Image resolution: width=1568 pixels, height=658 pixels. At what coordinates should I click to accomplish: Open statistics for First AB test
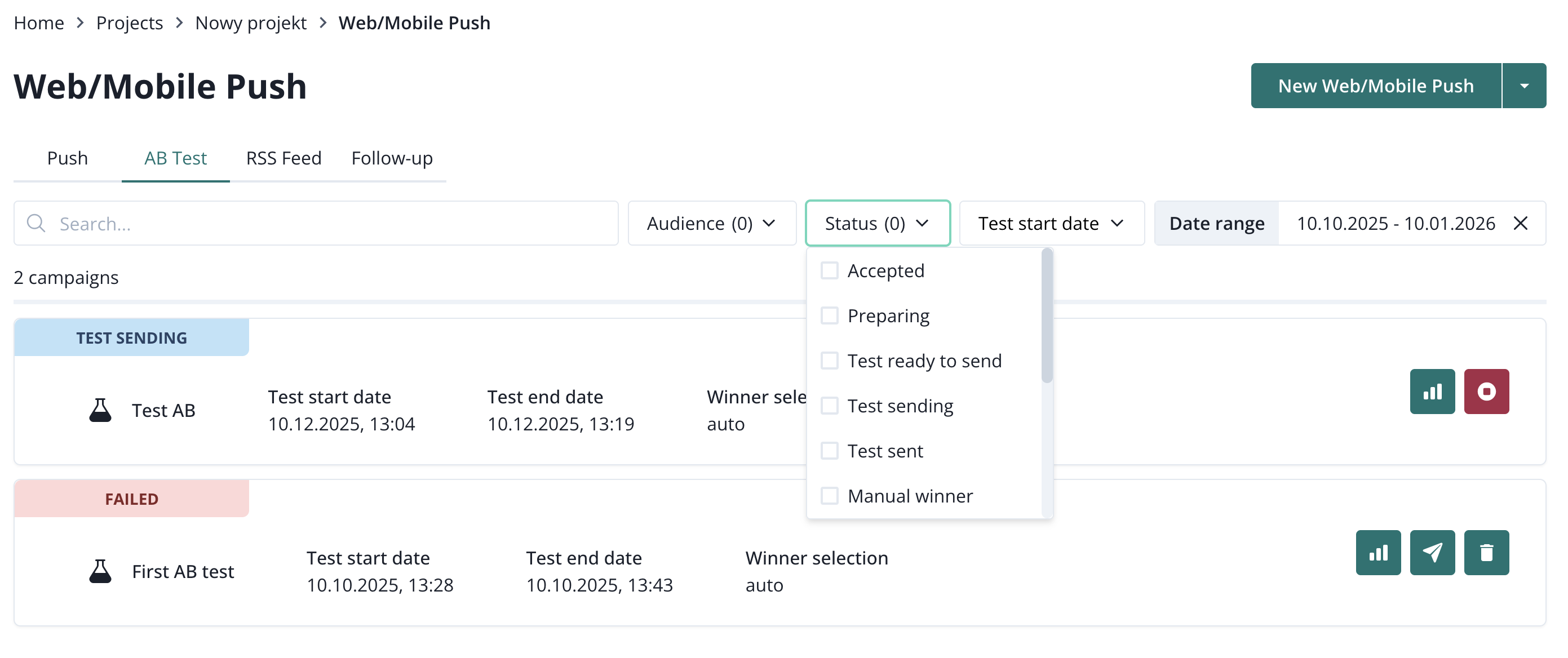click(x=1377, y=552)
